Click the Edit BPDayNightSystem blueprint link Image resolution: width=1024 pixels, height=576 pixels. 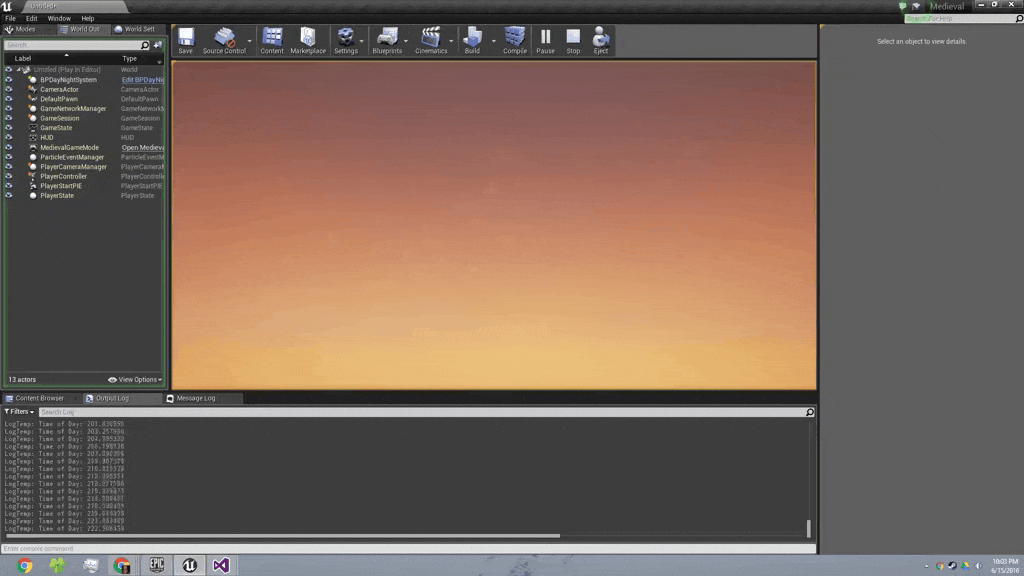142,80
